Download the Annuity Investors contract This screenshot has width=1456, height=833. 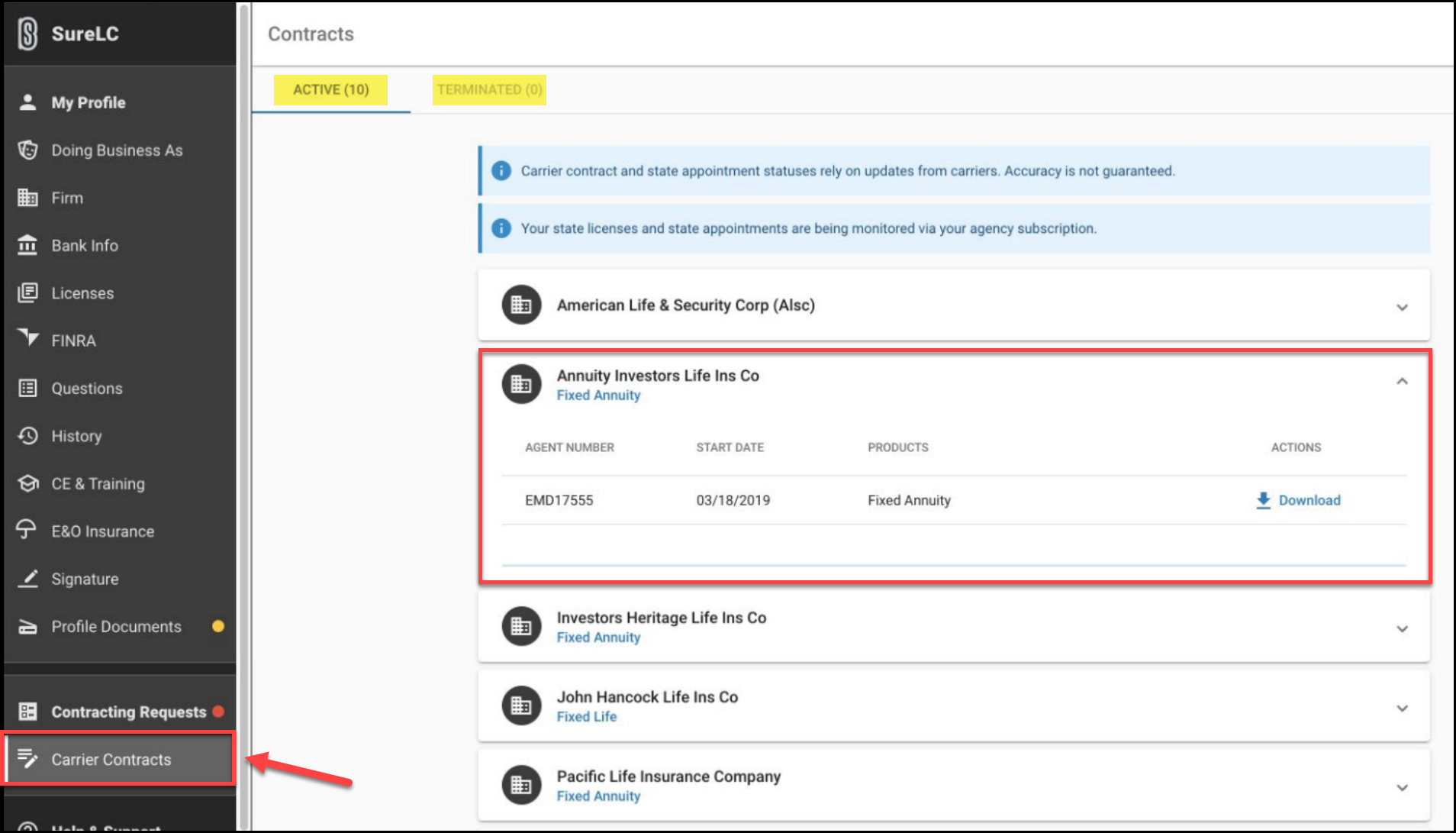(1298, 500)
